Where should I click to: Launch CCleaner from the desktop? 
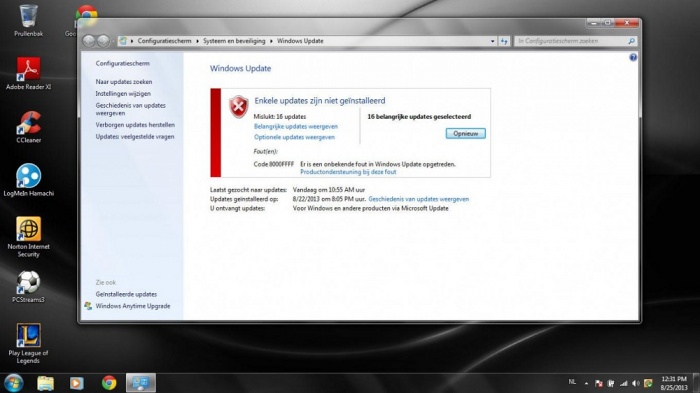click(x=29, y=127)
